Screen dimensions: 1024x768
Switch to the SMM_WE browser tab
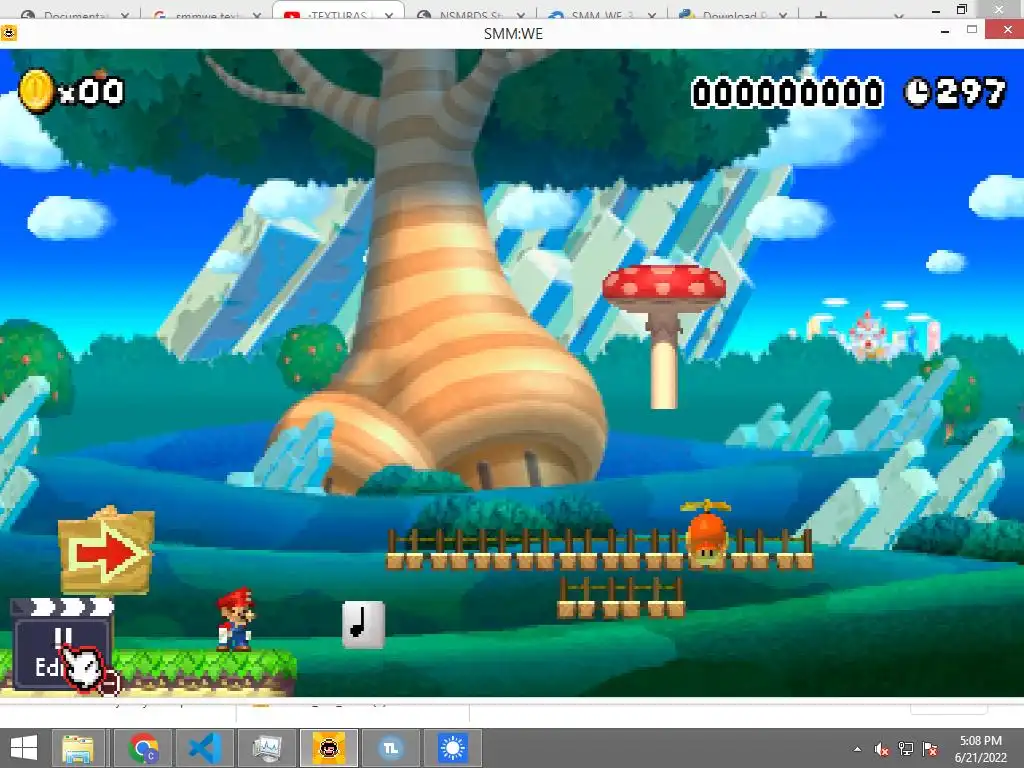click(601, 14)
